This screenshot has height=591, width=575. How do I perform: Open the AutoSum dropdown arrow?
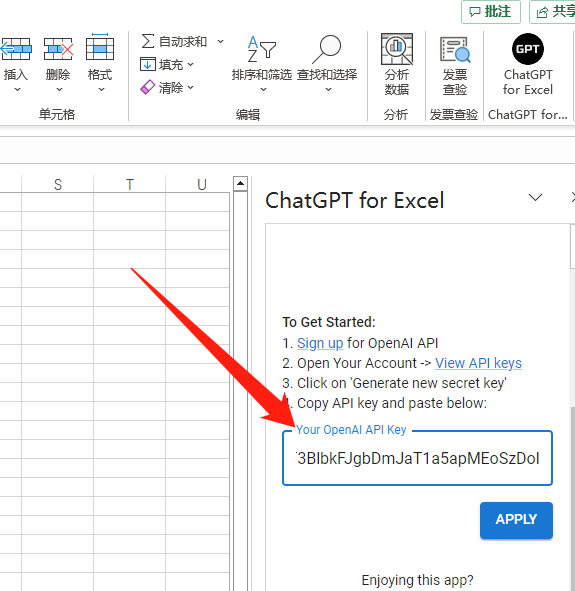[220, 41]
